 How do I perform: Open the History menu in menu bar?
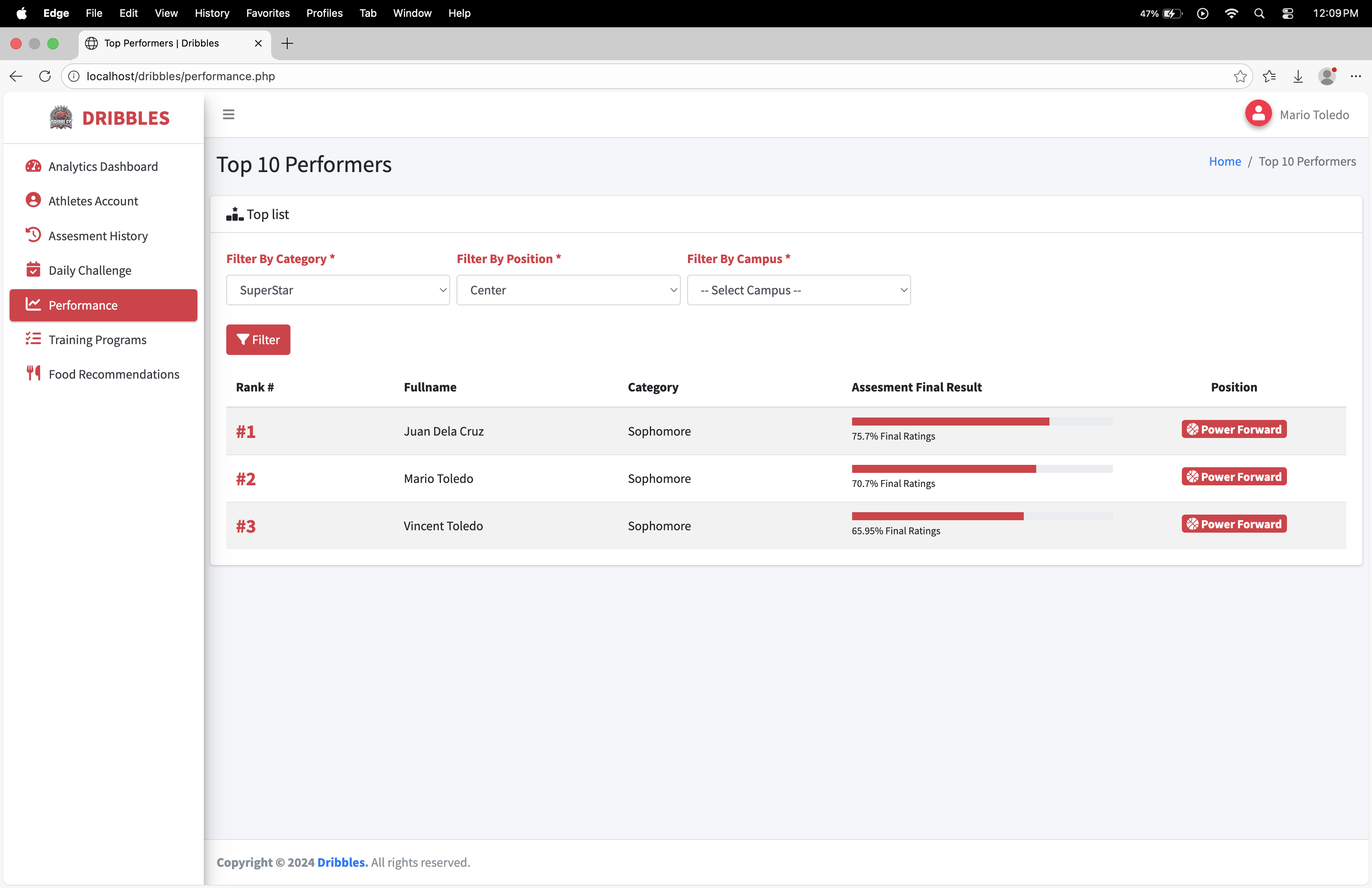(211, 13)
